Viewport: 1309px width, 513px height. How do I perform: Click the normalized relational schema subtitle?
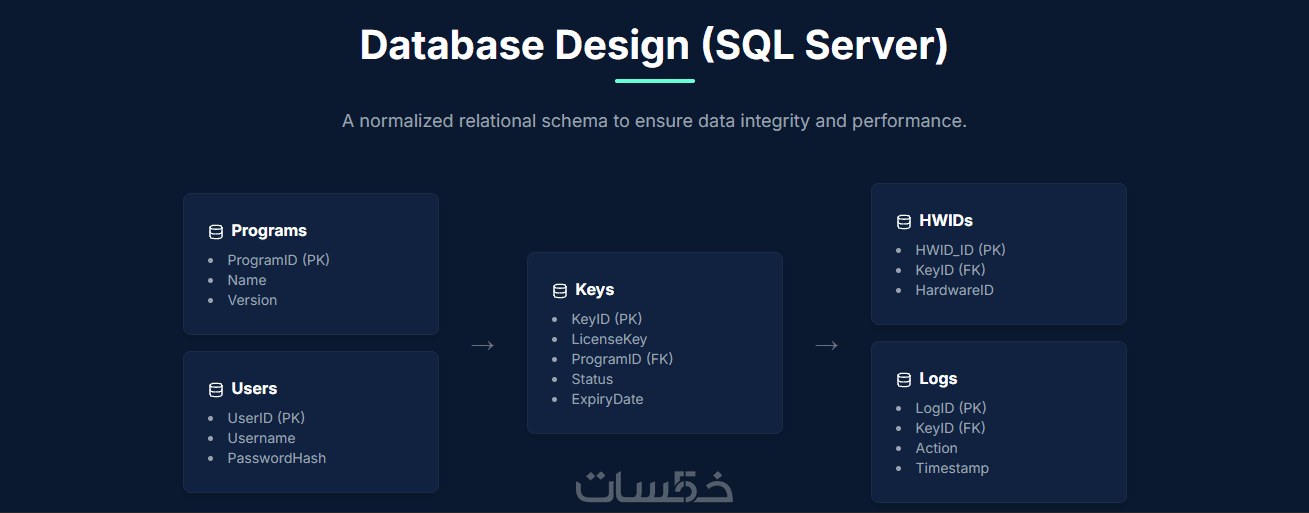[654, 121]
